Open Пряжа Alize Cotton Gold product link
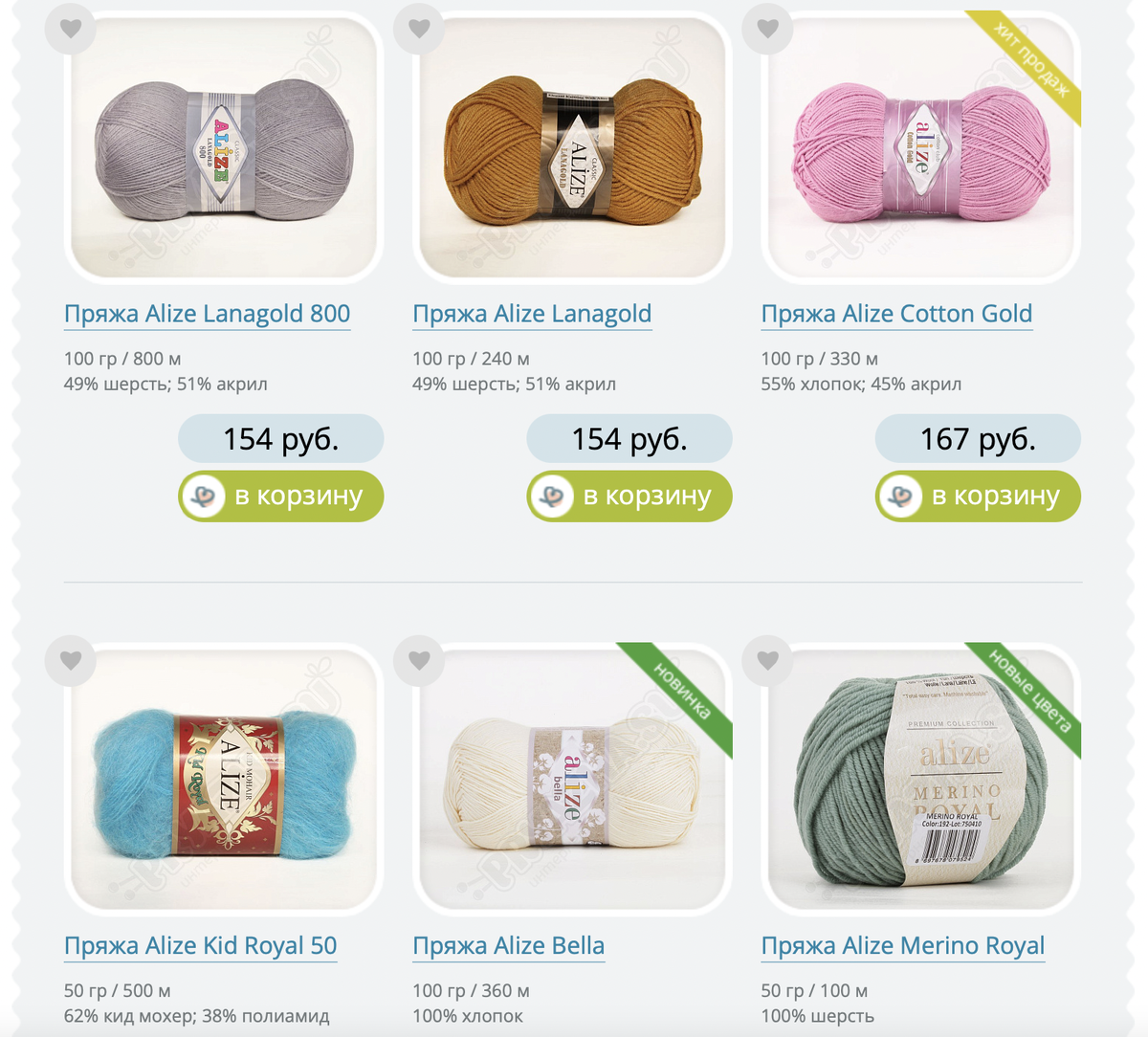The height and width of the screenshot is (1037, 1148). tap(896, 314)
